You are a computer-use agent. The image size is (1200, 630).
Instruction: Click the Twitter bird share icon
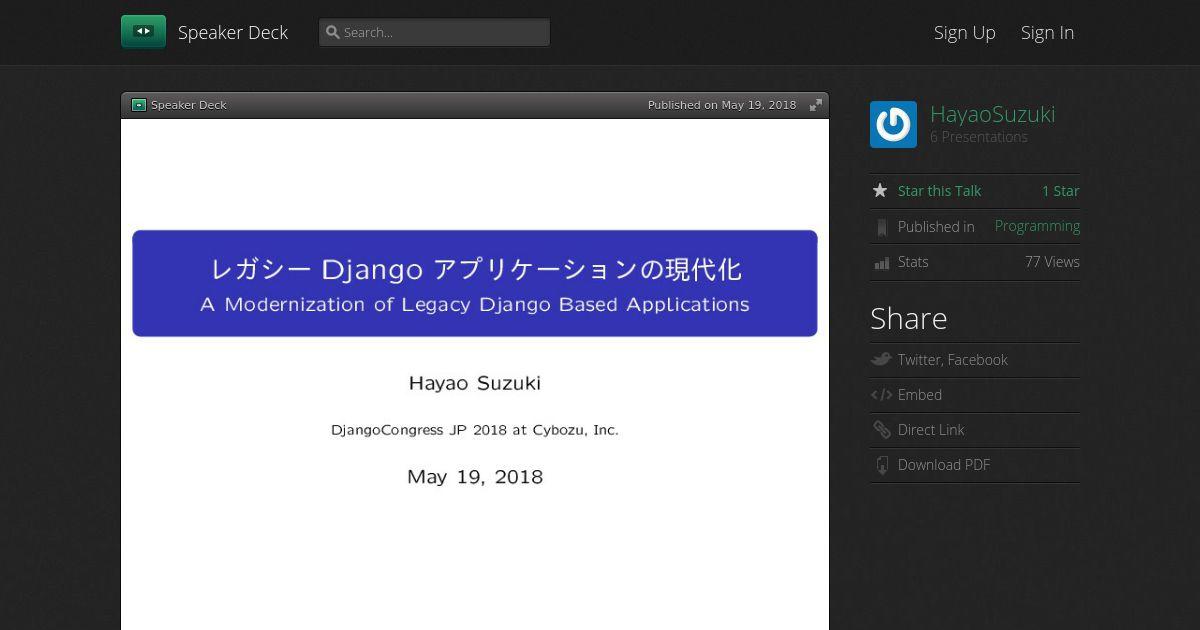coord(881,360)
